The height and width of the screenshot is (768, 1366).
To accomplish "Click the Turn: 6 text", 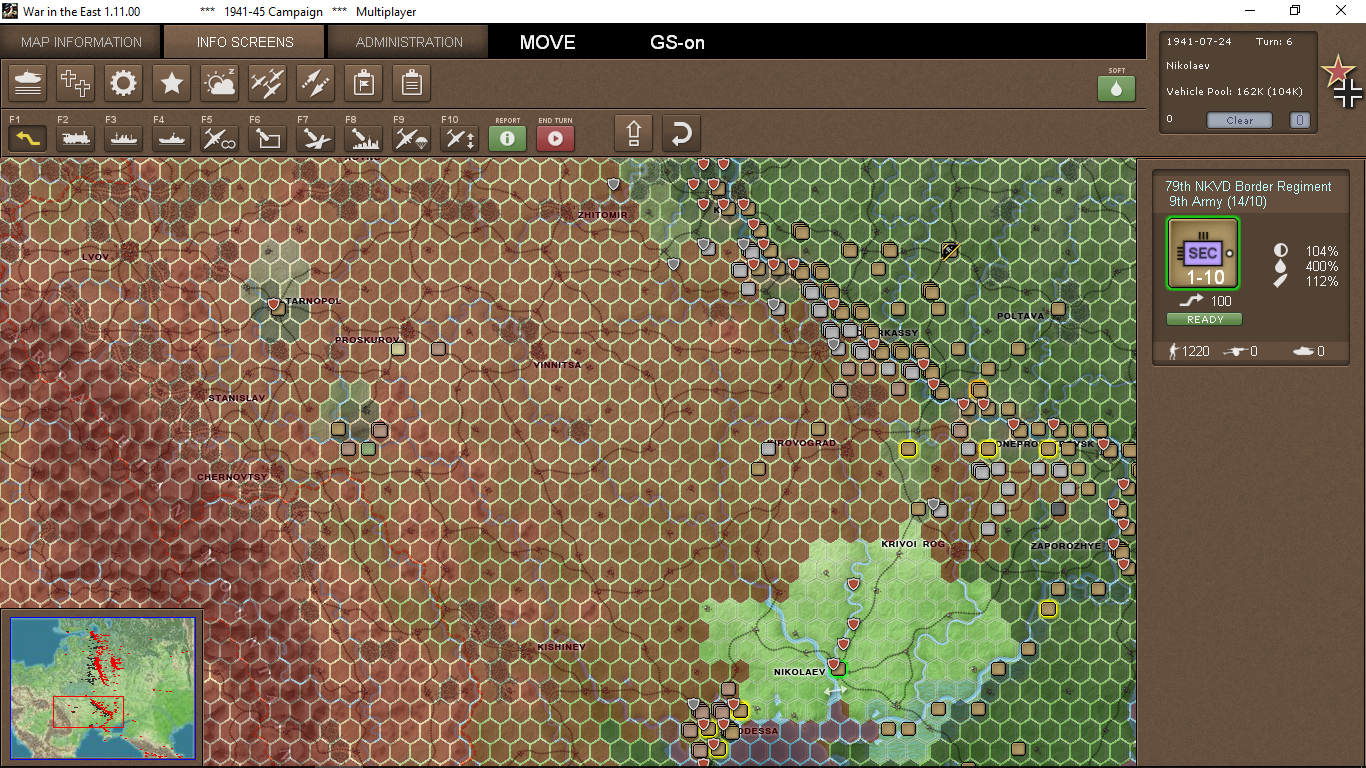I will [x=1274, y=41].
